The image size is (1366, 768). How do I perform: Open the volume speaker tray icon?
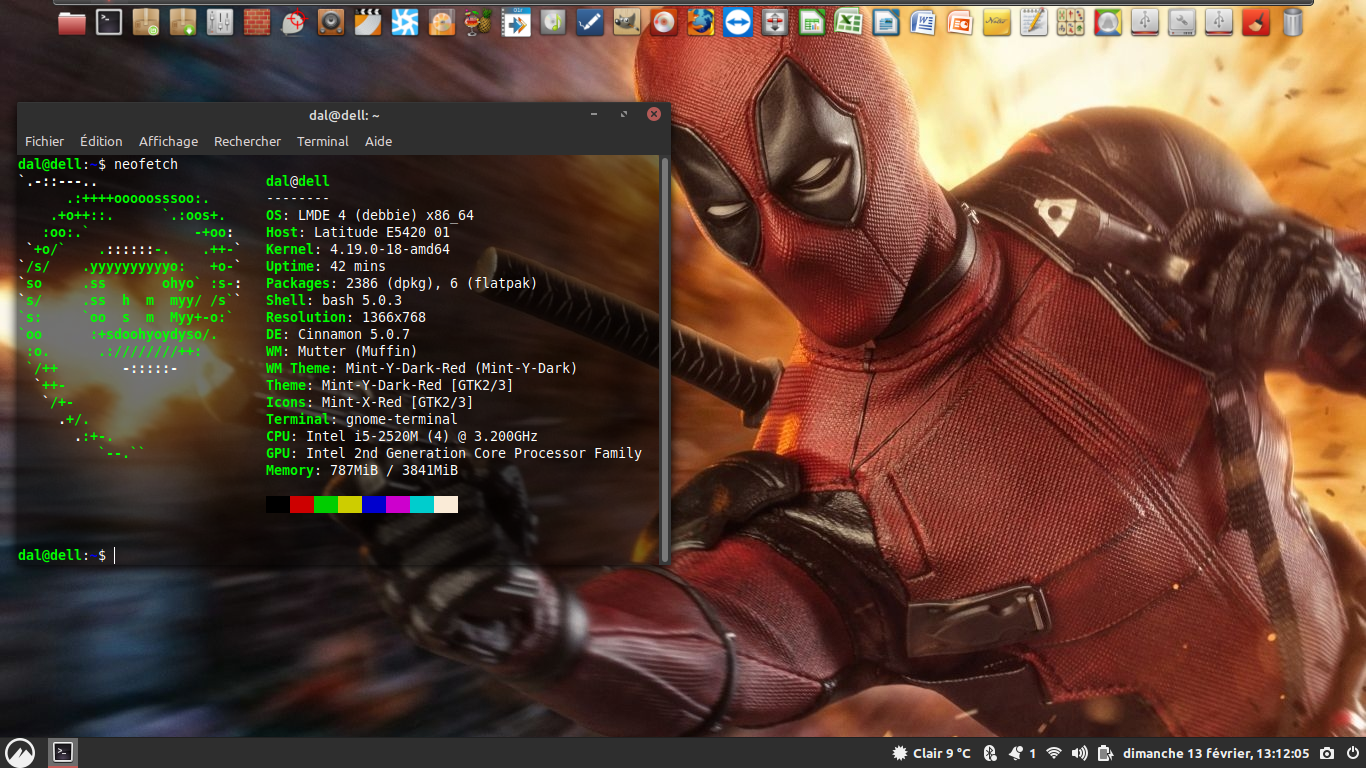[x=1079, y=753]
